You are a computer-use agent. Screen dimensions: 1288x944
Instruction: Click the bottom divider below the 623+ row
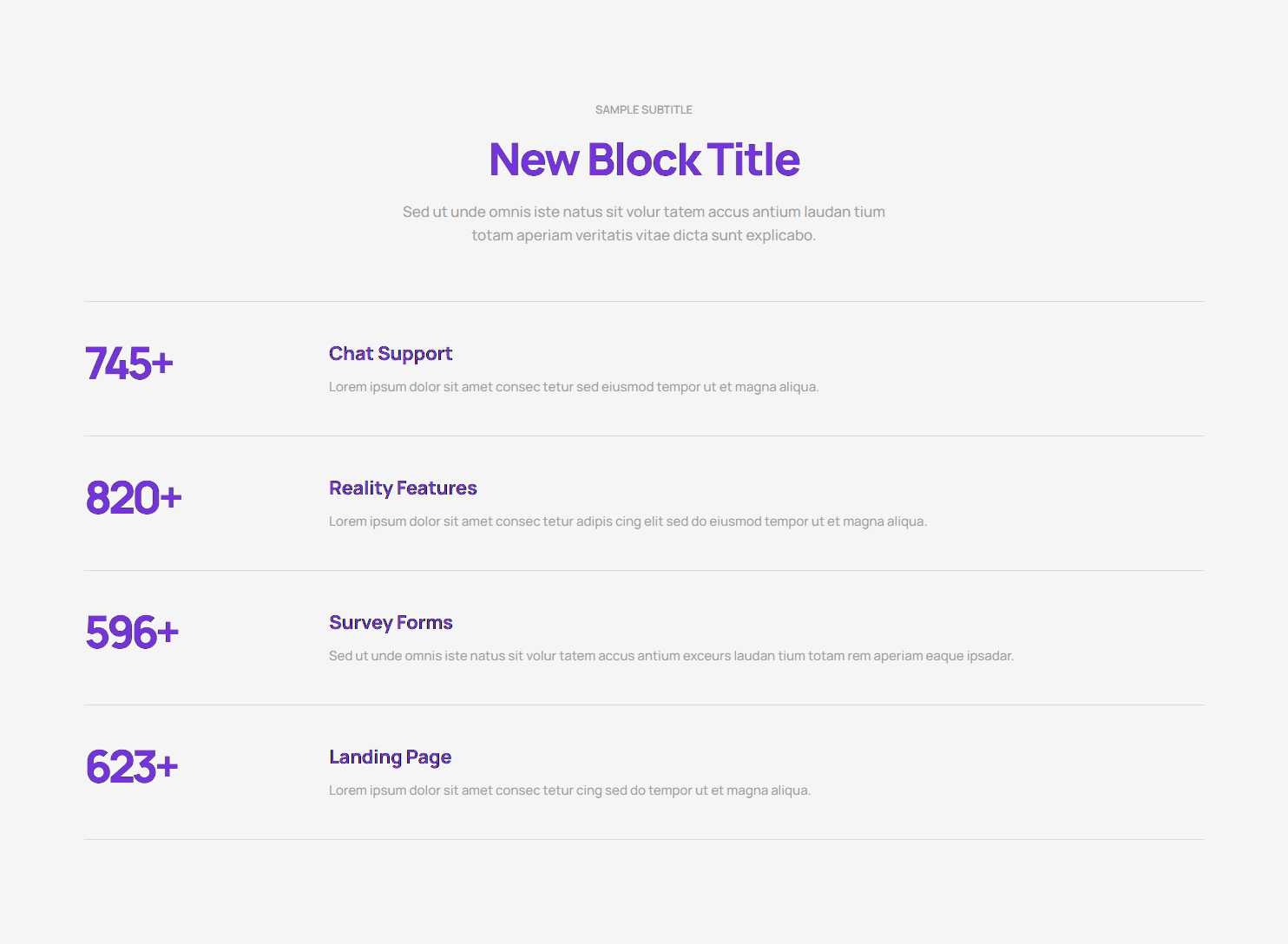644,840
